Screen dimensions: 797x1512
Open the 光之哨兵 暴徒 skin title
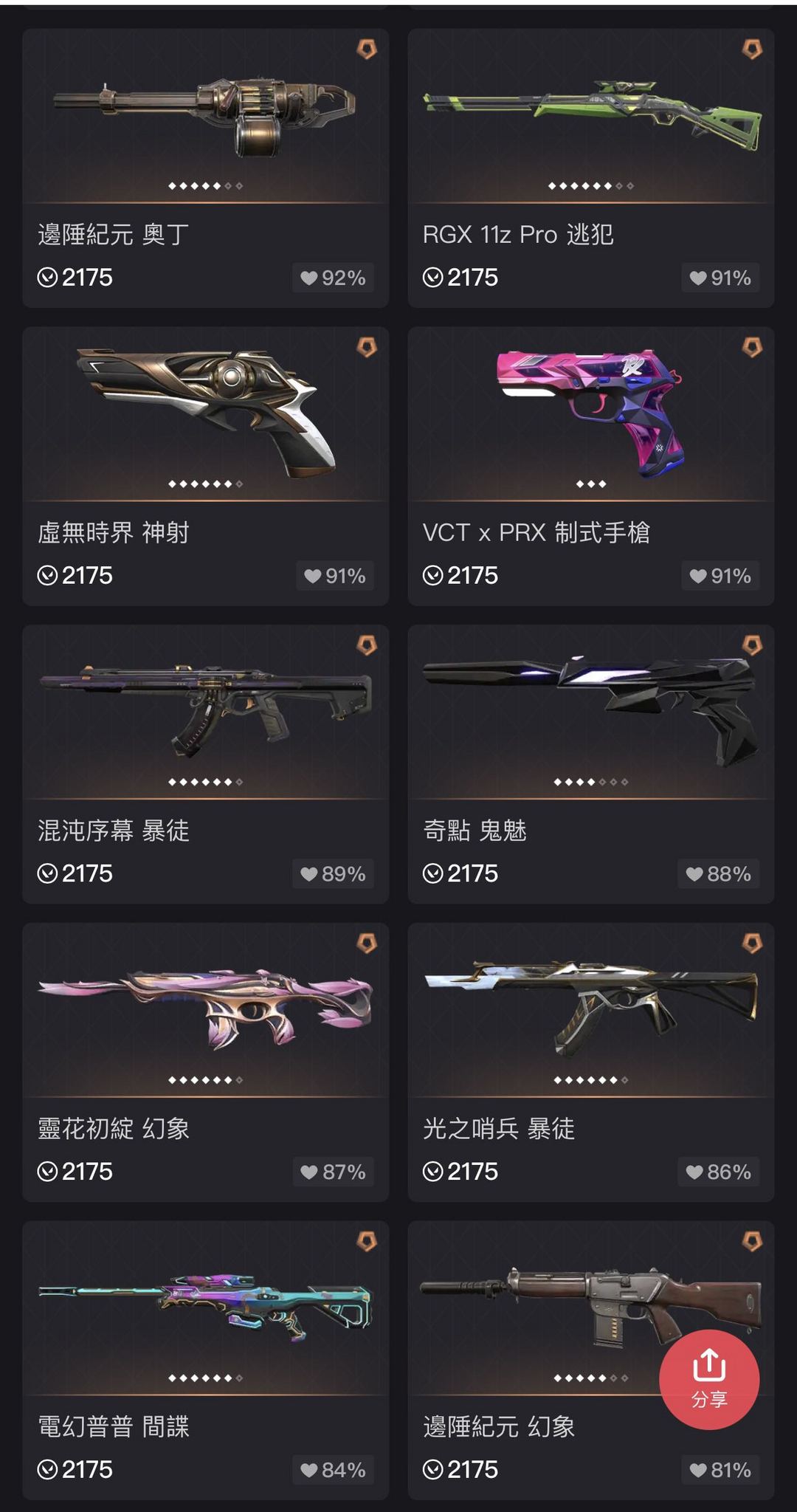pyautogui.click(x=499, y=1129)
